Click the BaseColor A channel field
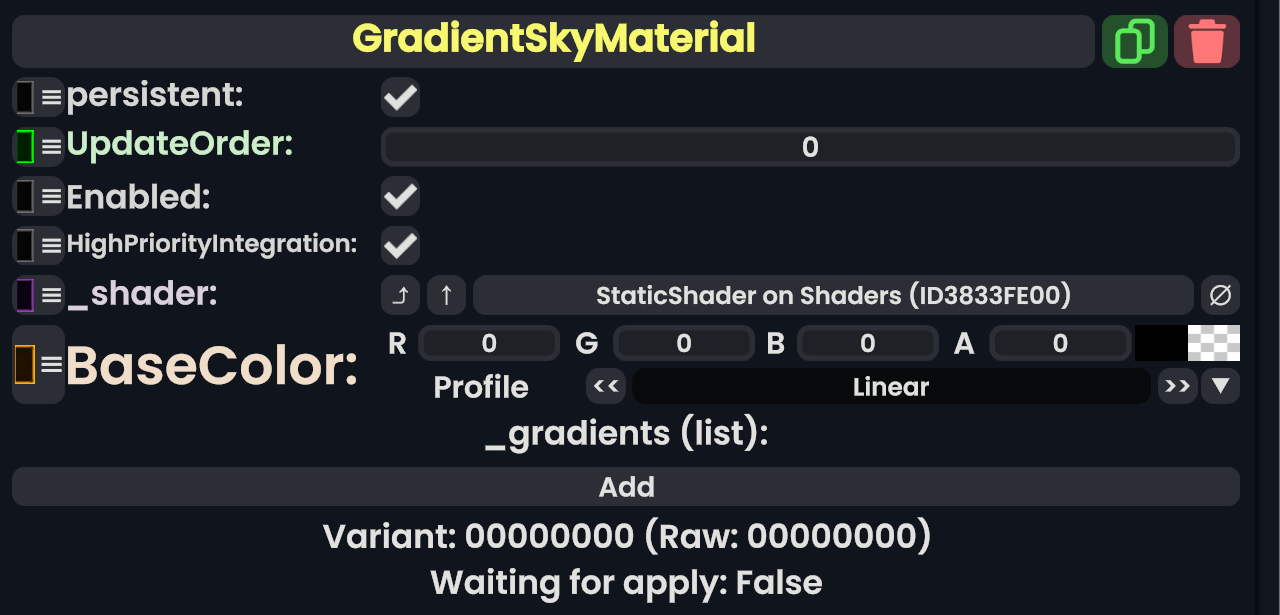This screenshot has height=615, width=1280. pyautogui.click(x=1060, y=344)
